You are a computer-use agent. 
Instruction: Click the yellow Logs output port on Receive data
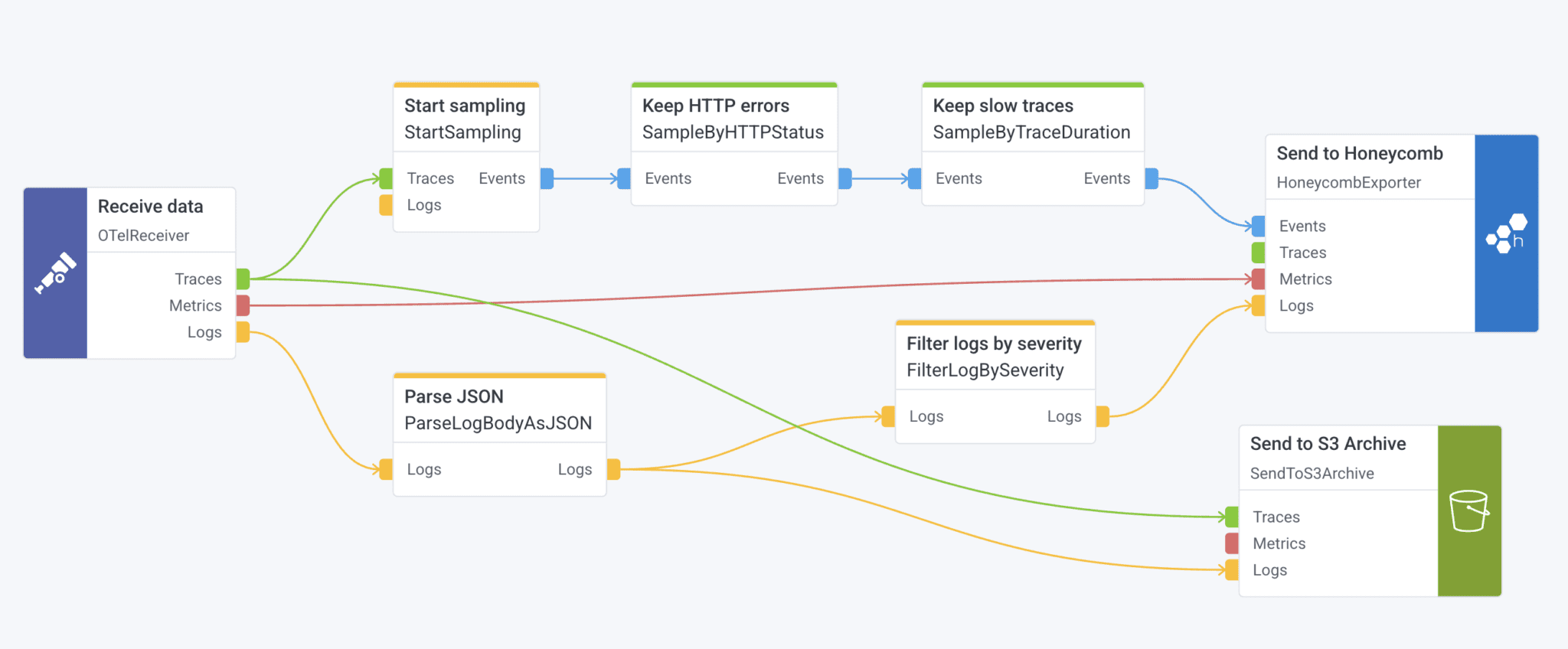coord(243,332)
